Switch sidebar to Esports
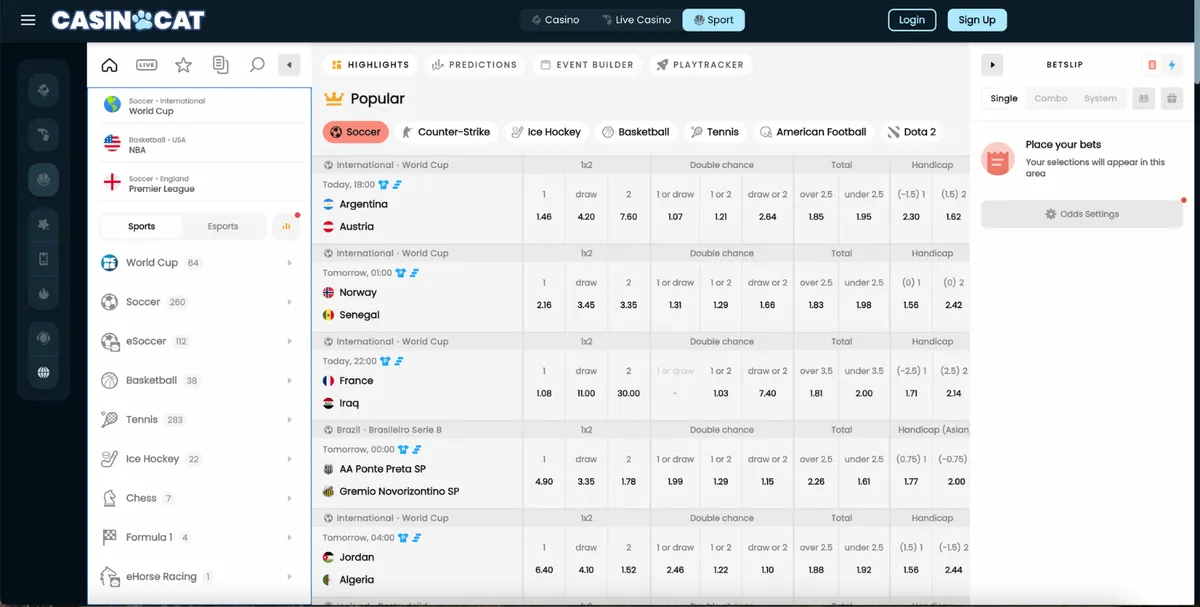 point(223,226)
